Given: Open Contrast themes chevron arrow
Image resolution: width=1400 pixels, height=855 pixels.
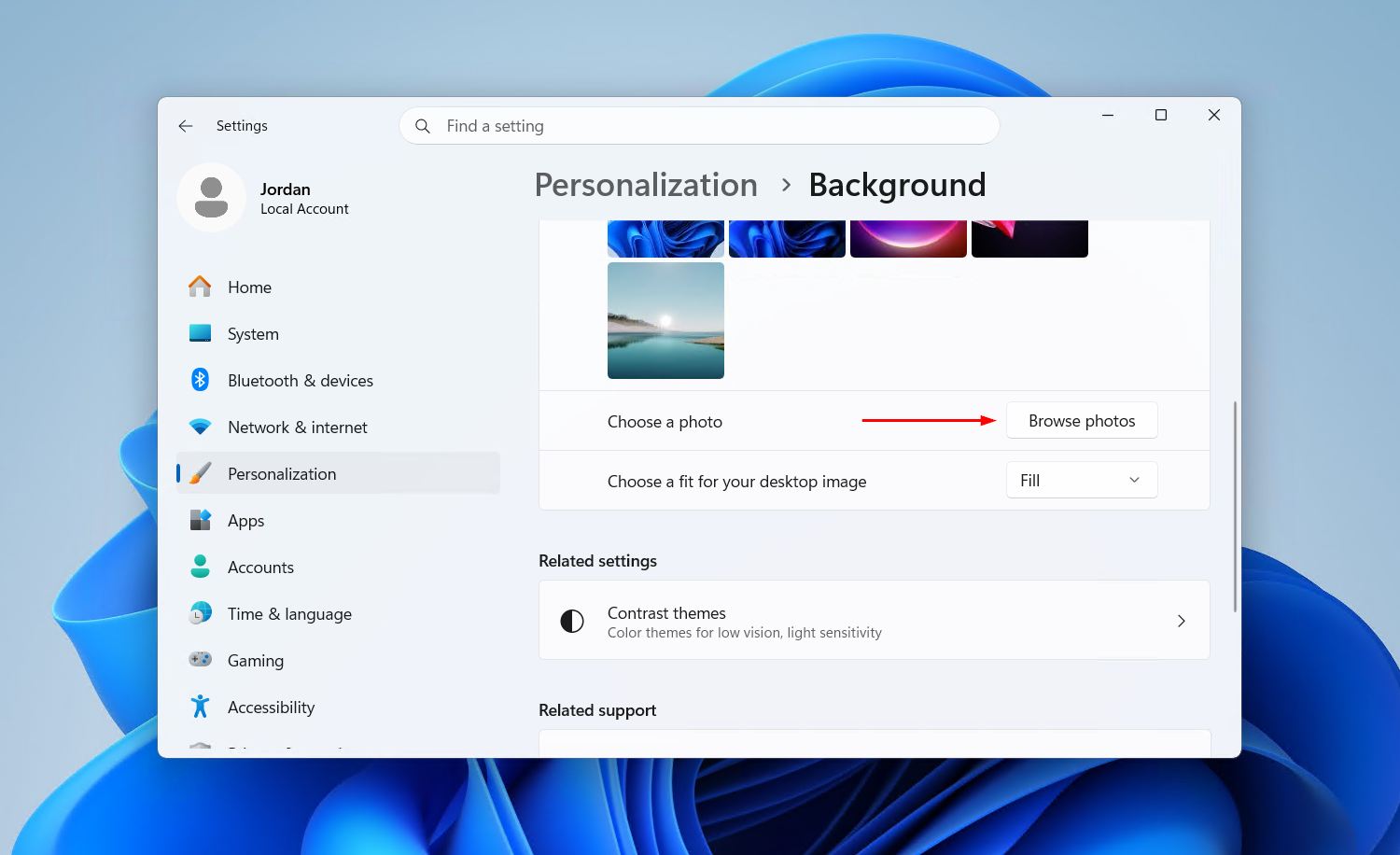Looking at the screenshot, I should point(1181,621).
